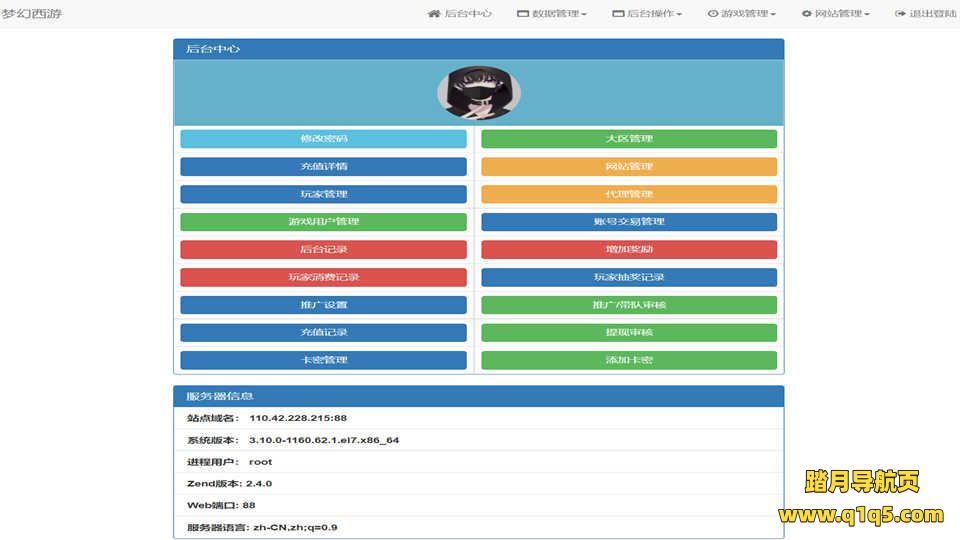The height and width of the screenshot is (540, 960).
Task: Expand the 游戏管理 dropdown menu
Action: click(x=743, y=14)
